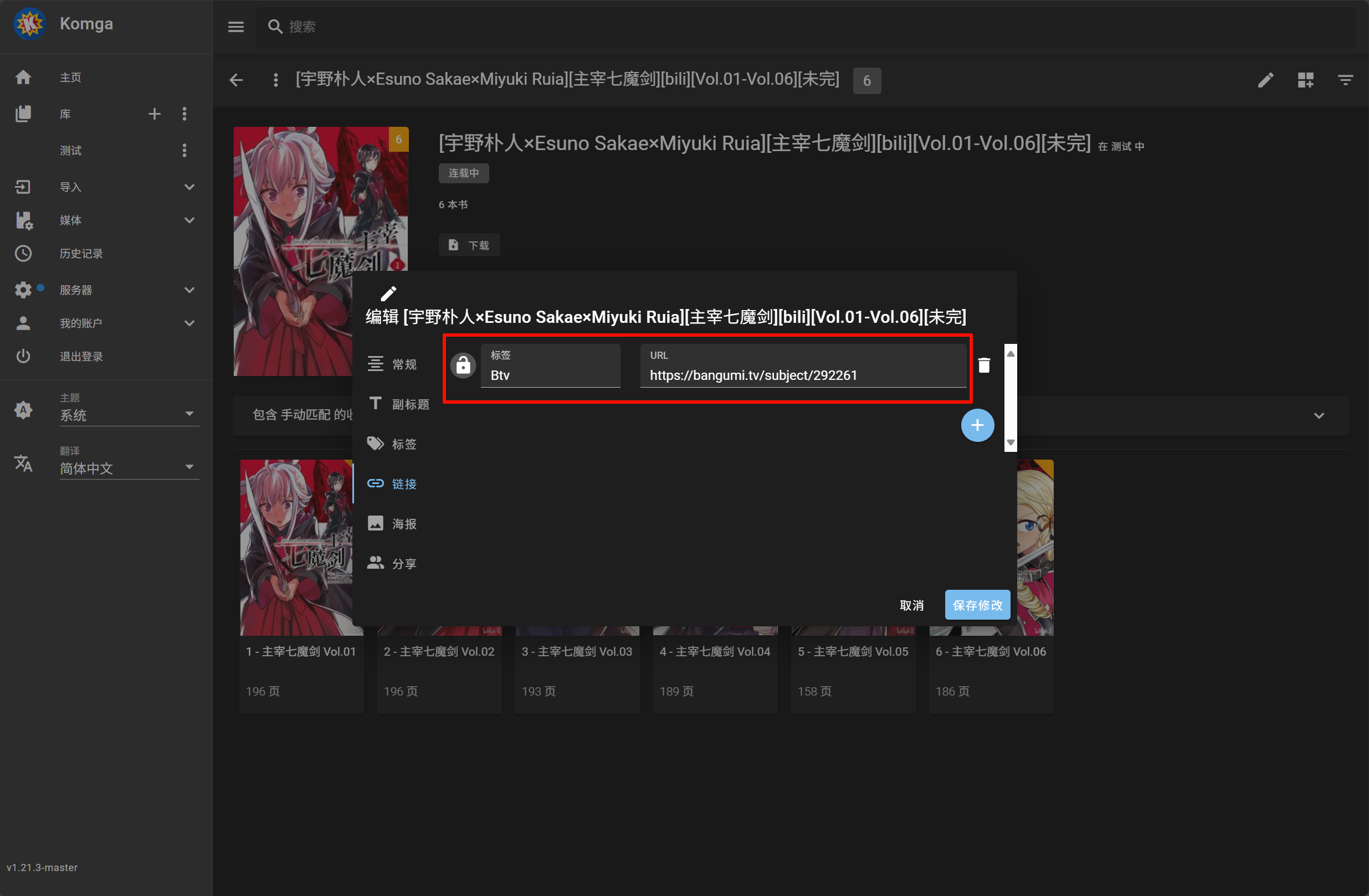The width and height of the screenshot is (1369, 896).
Task: Click the pencil edit series icon
Action: point(1265,80)
